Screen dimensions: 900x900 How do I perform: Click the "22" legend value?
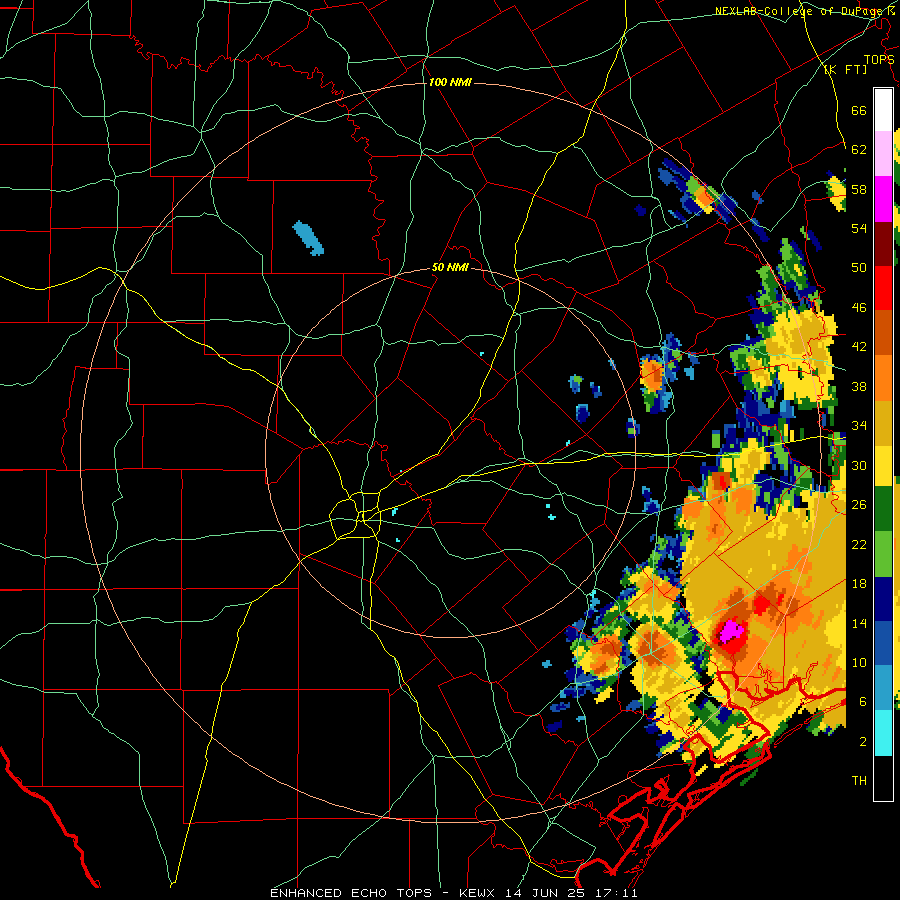[x=859, y=544]
